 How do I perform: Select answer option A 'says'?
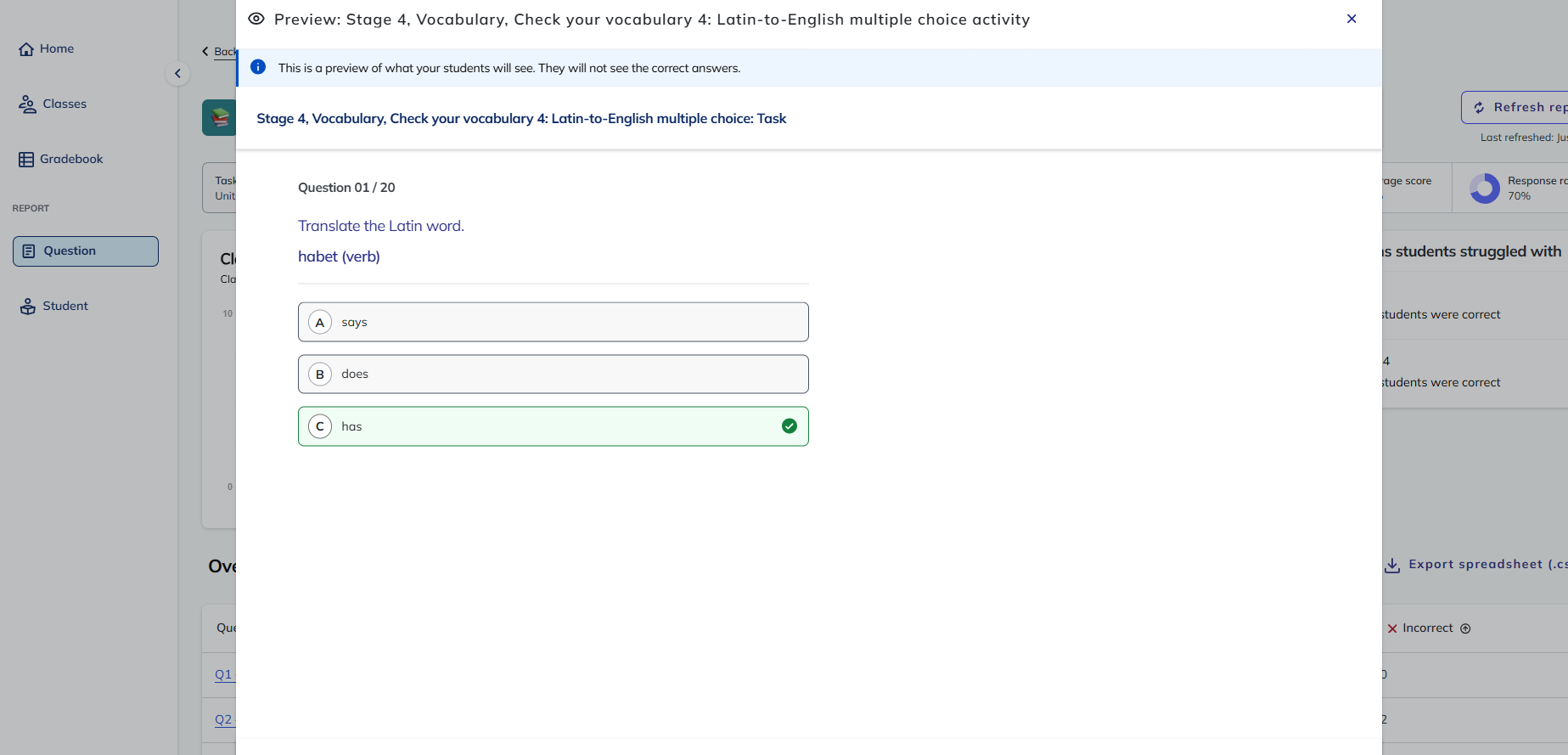pyautogui.click(x=554, y=322)
